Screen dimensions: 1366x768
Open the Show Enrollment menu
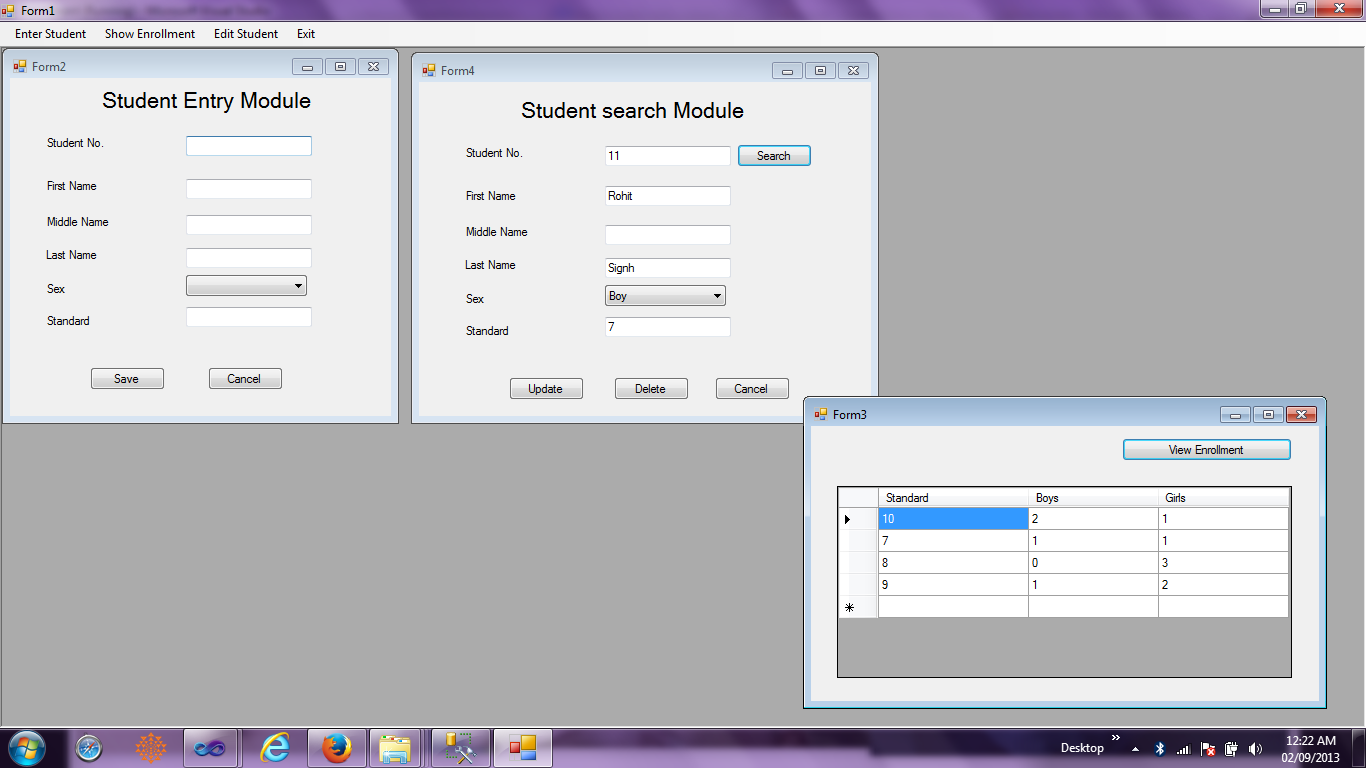[150, 33]
